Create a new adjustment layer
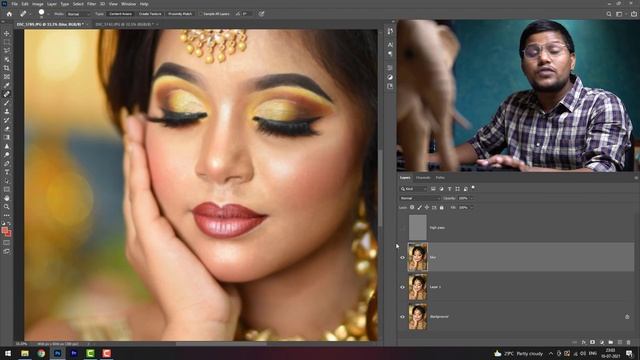Image resolution: width=640 pixels, height=360 pixels. click(x=602, y=342)
